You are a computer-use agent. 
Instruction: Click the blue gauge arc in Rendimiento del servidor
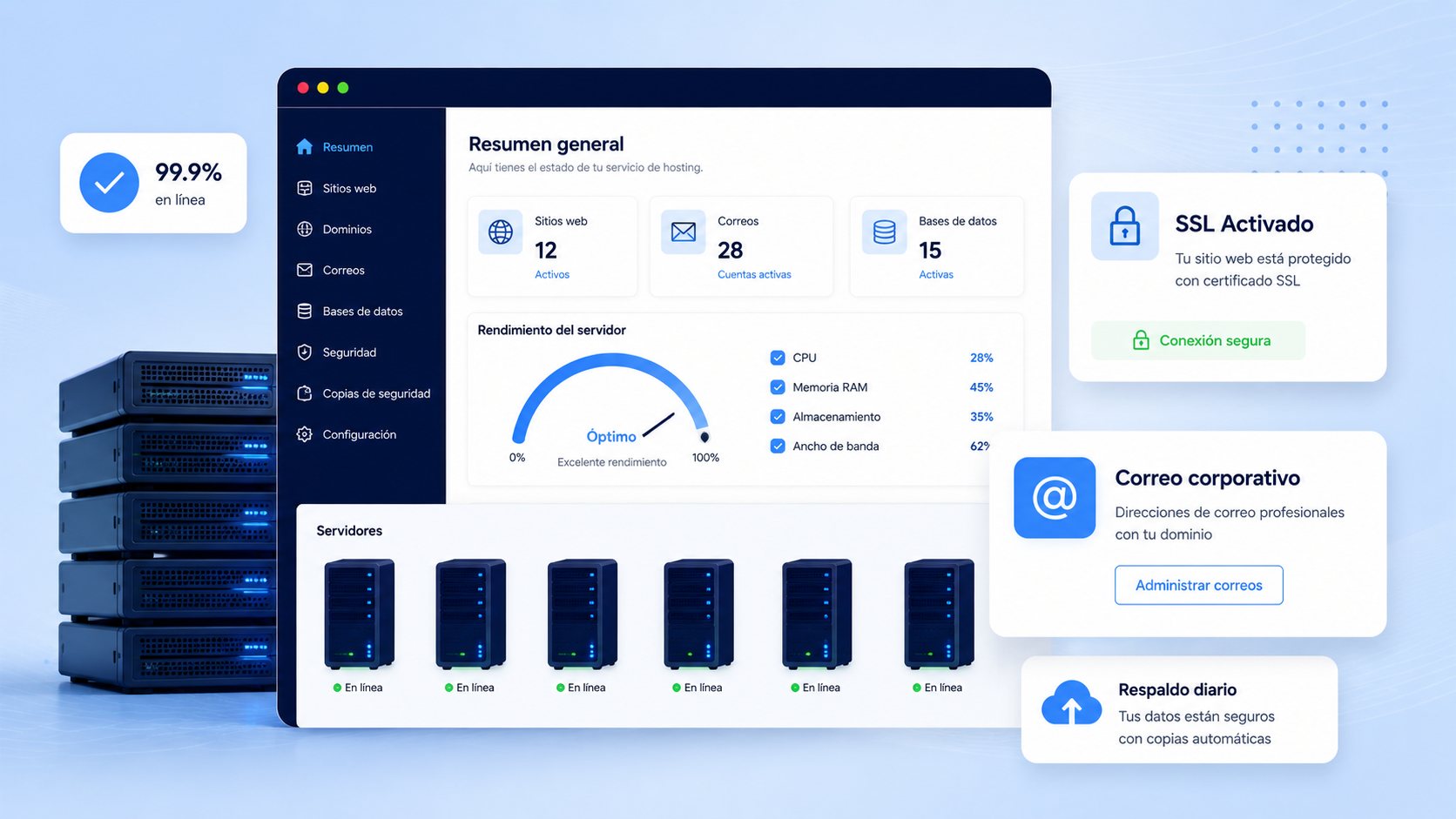pyautogui.click(x=611, y=361)
